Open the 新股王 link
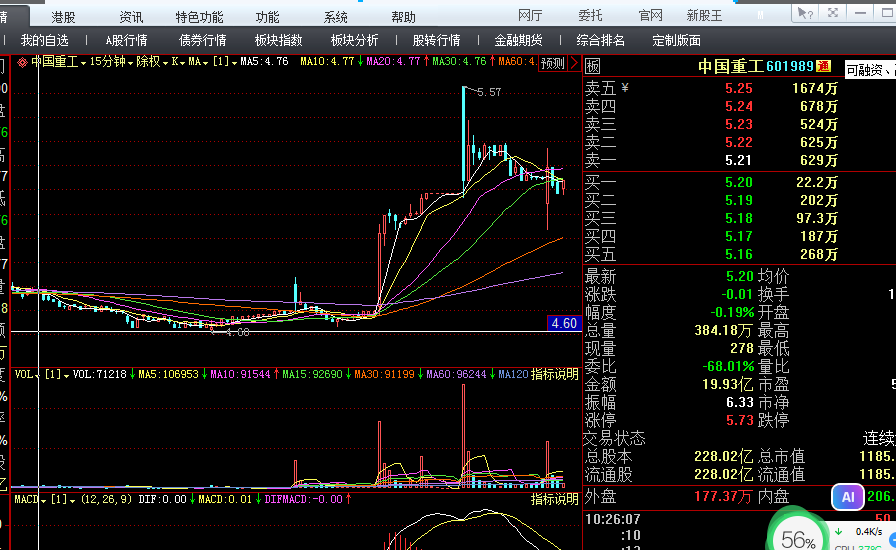 coord(705,15)
